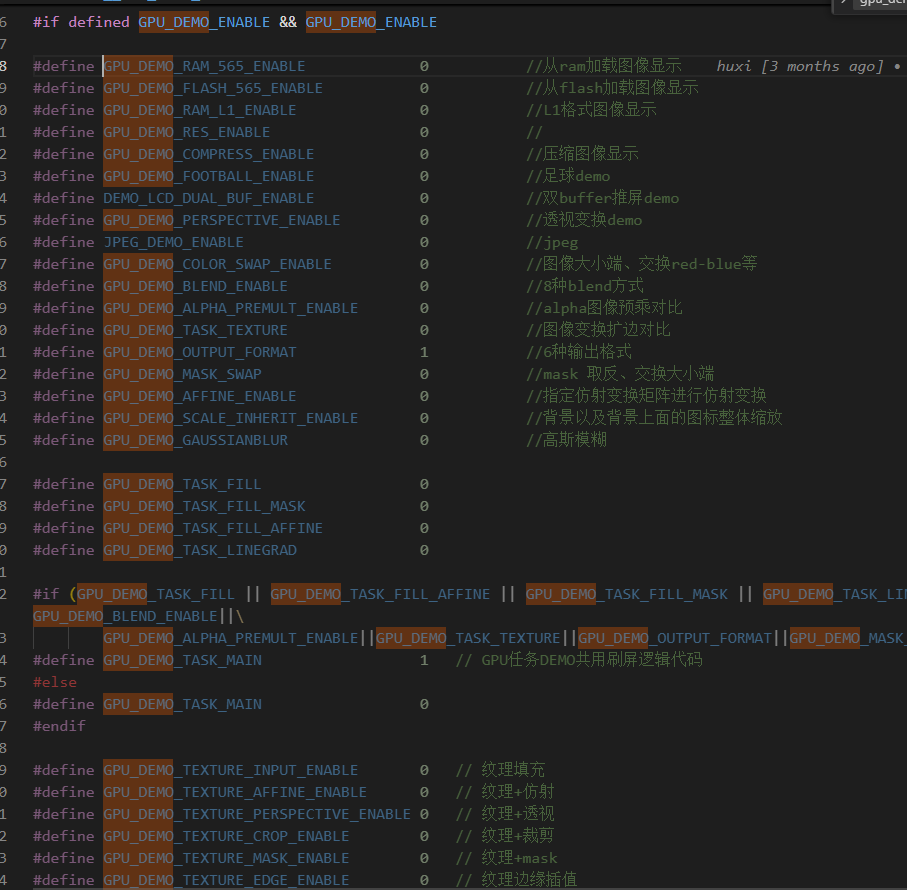Click the GPU_DEMO_GAUSSIANBLUR define name
The image size is (907, 890).
point(196,440)
